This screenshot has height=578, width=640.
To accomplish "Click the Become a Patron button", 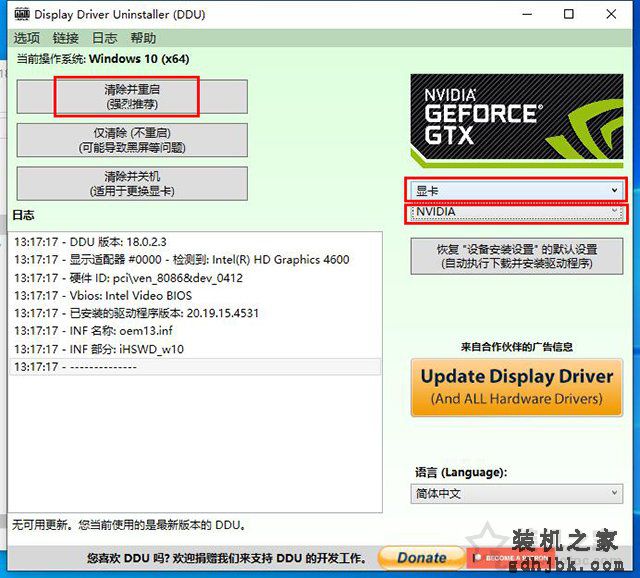I will [511, 558].
